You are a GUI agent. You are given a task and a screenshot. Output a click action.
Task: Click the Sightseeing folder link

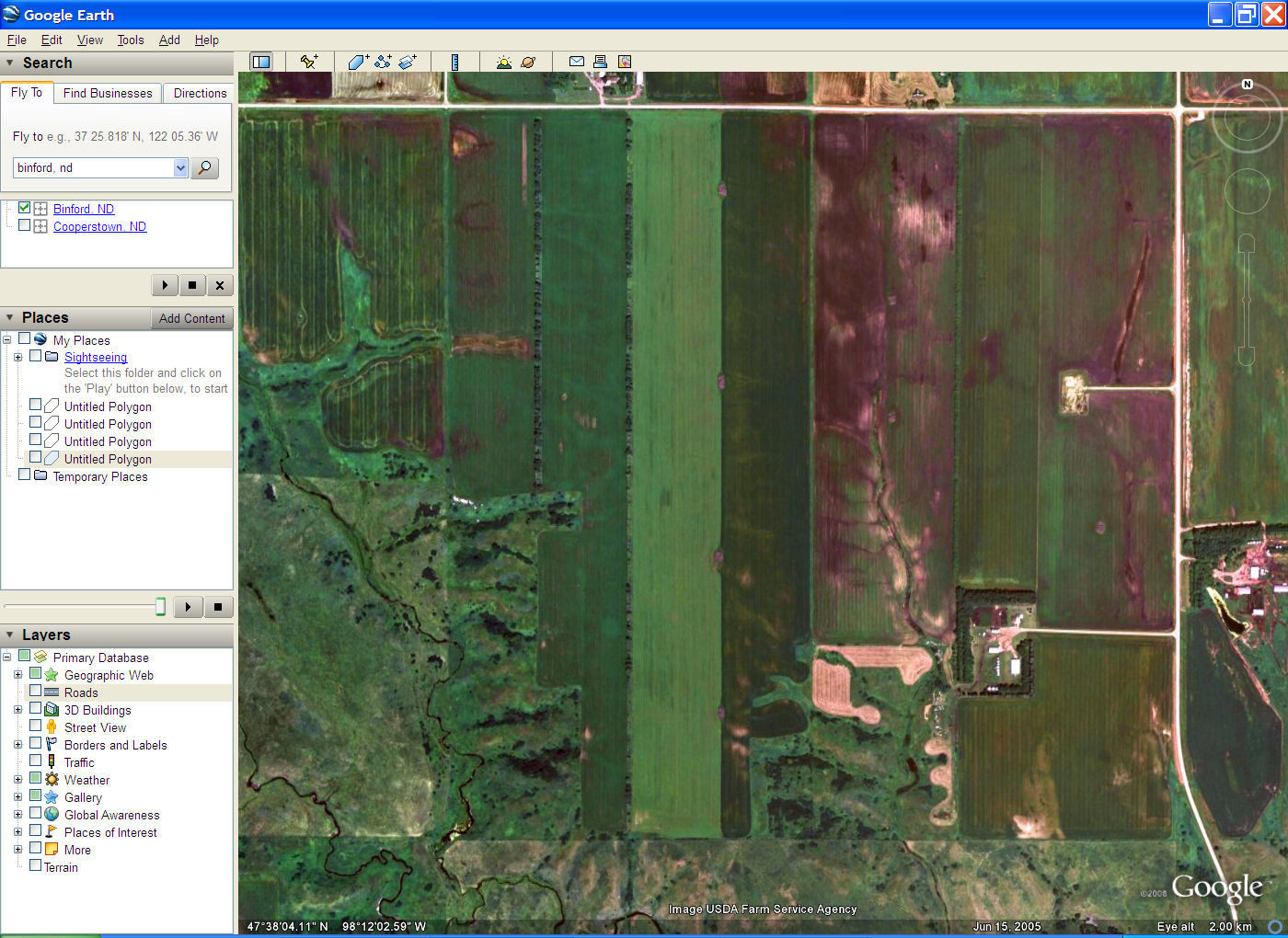96,357
